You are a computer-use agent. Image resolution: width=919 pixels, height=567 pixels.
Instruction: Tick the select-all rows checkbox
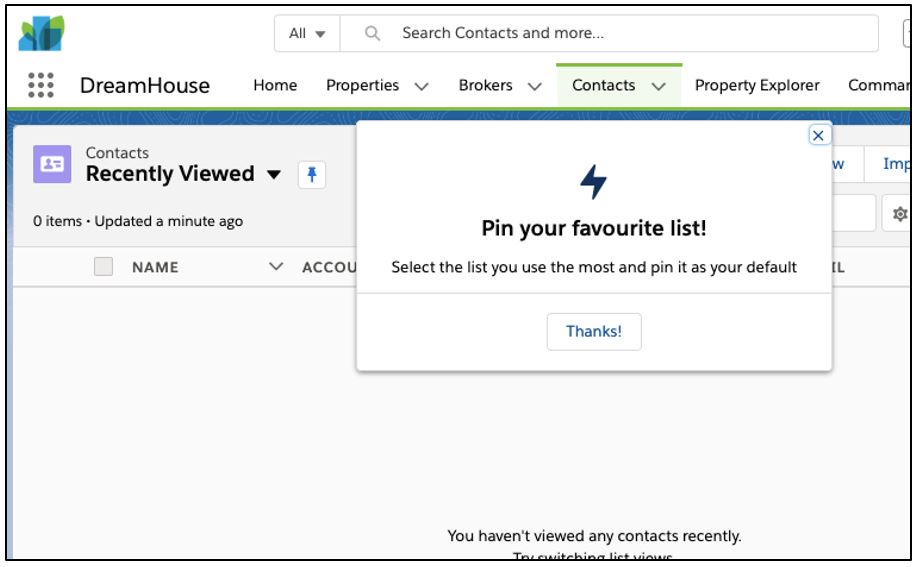(104, 267)
